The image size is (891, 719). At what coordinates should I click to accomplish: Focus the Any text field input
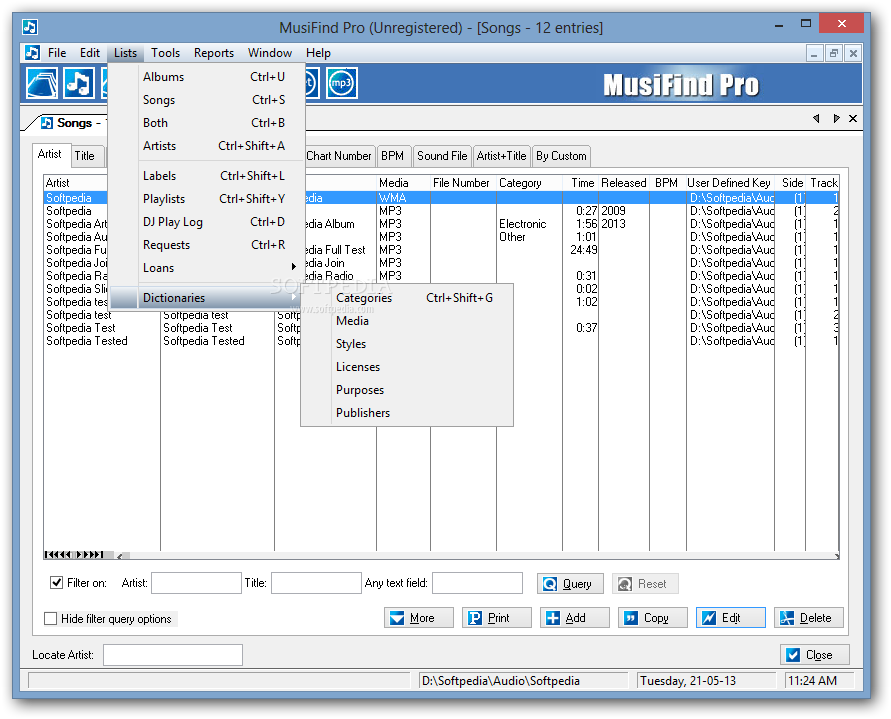477,583
